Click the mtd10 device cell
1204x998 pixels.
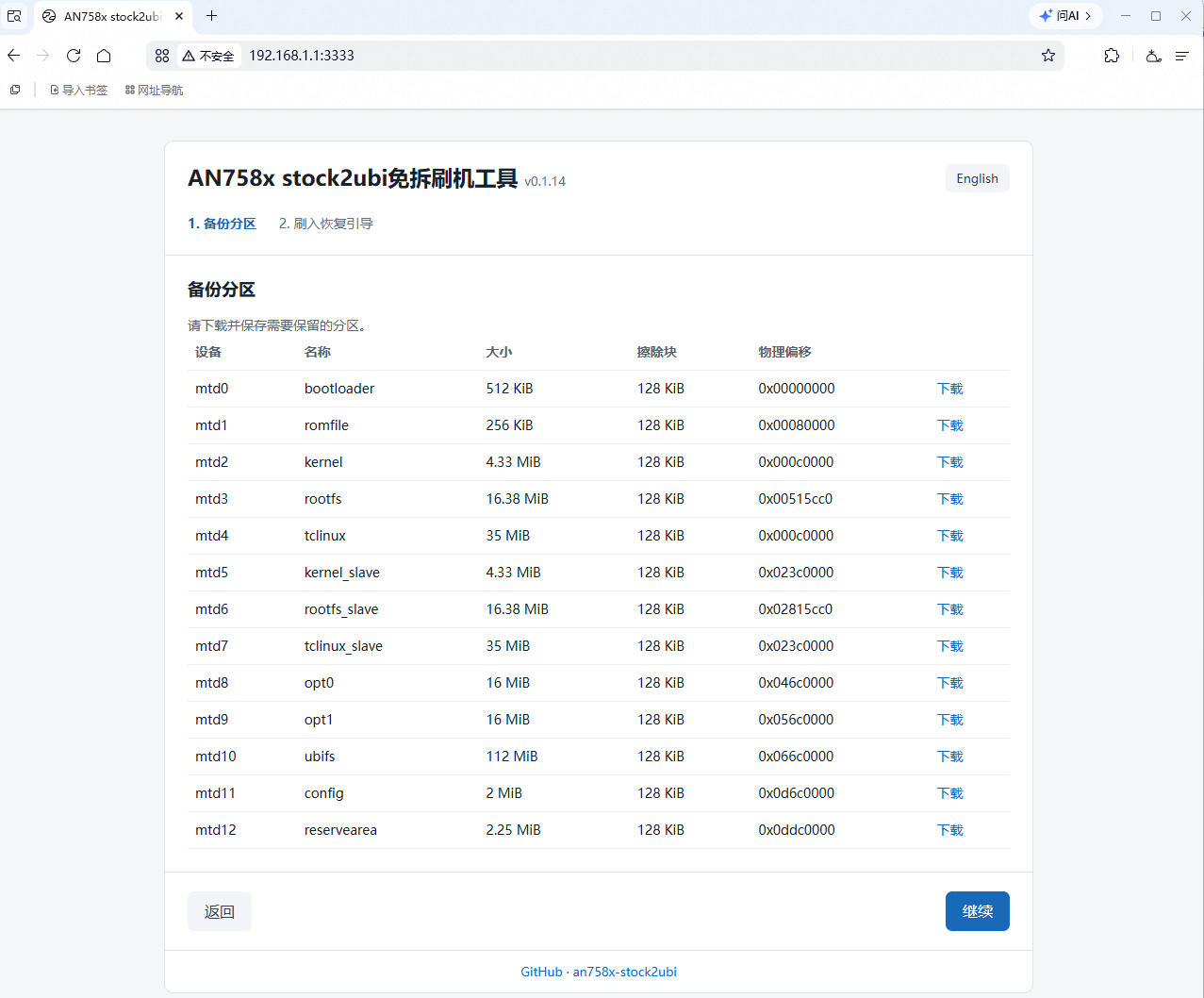216,757
